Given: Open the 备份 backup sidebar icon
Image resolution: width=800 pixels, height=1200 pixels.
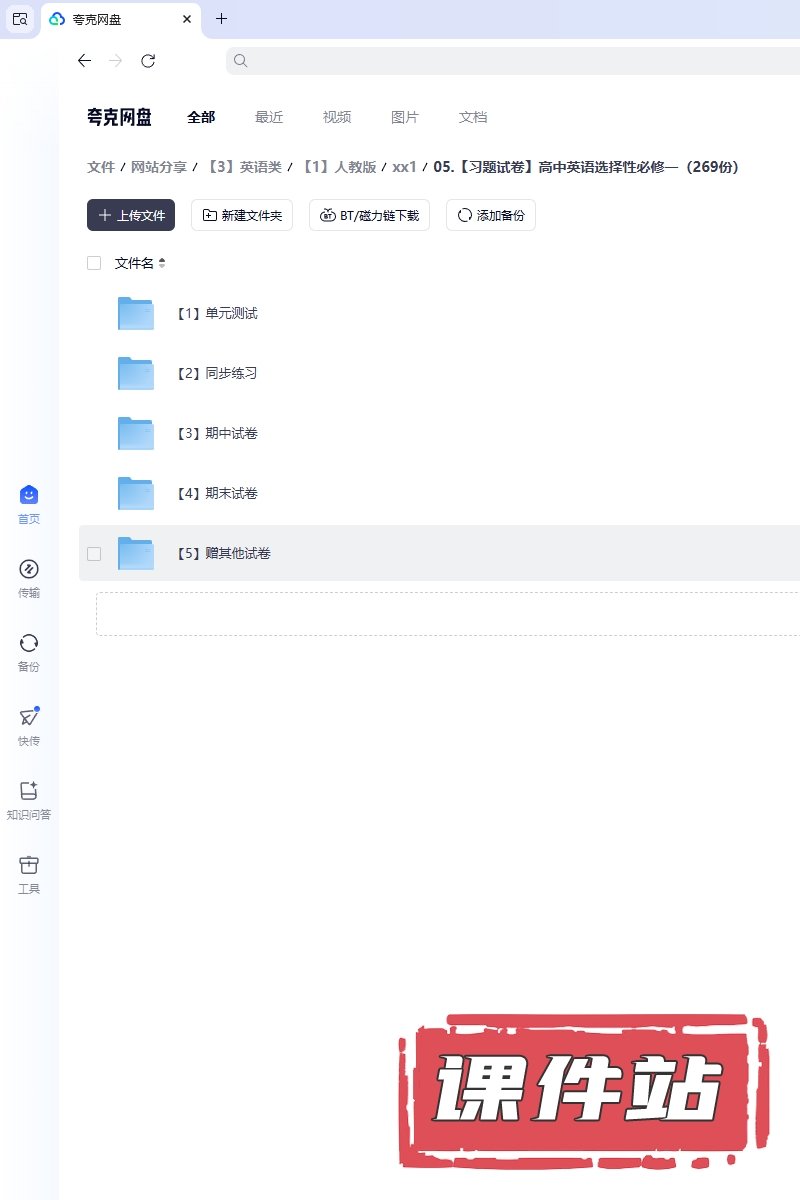Looking at the screenshot, I should [x=29, y=644].
